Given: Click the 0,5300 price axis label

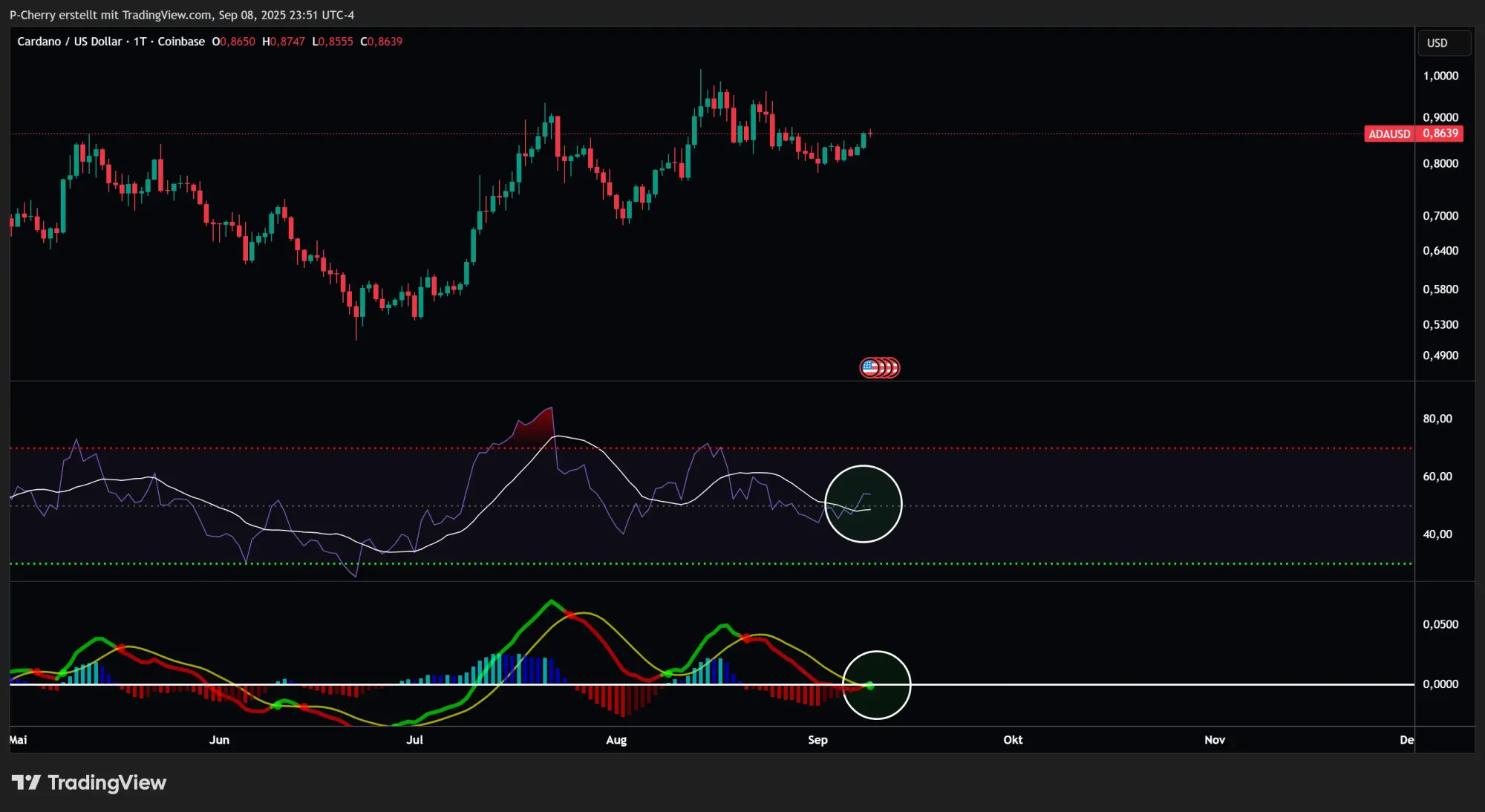Looking at the screenshot, I should 1440,324.
